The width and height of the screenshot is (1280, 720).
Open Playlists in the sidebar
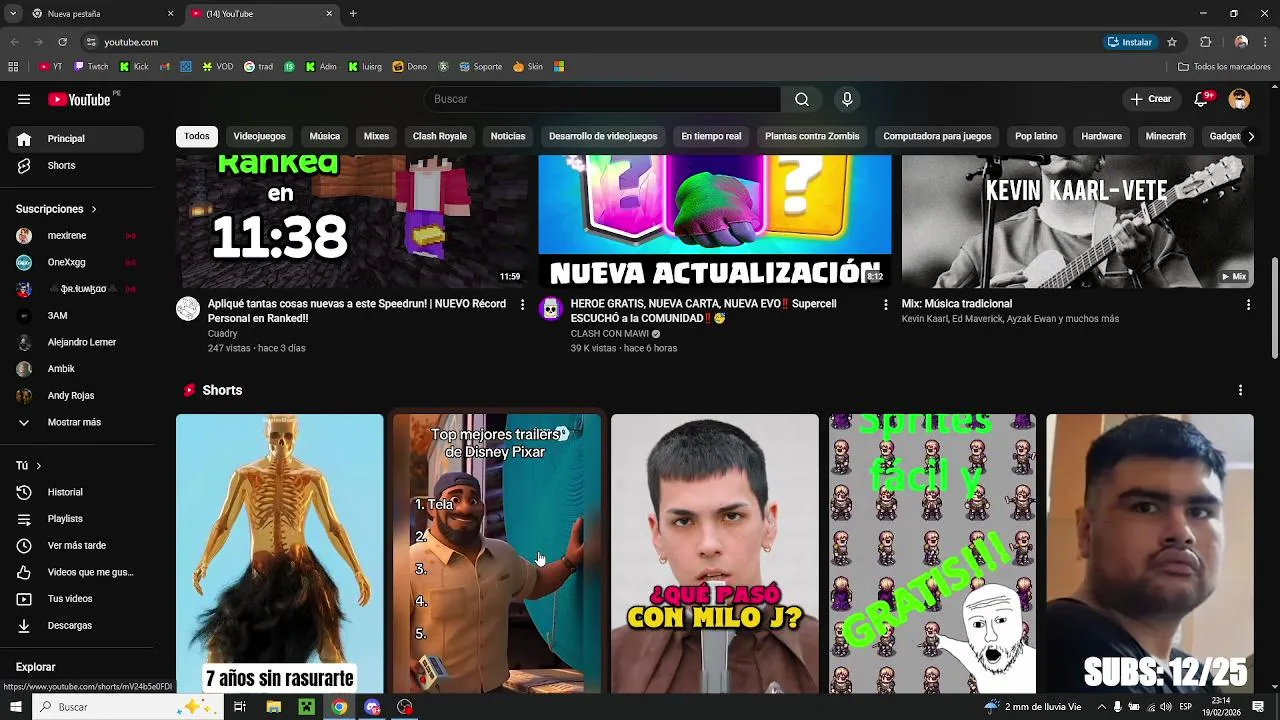(x=78, y=519)
